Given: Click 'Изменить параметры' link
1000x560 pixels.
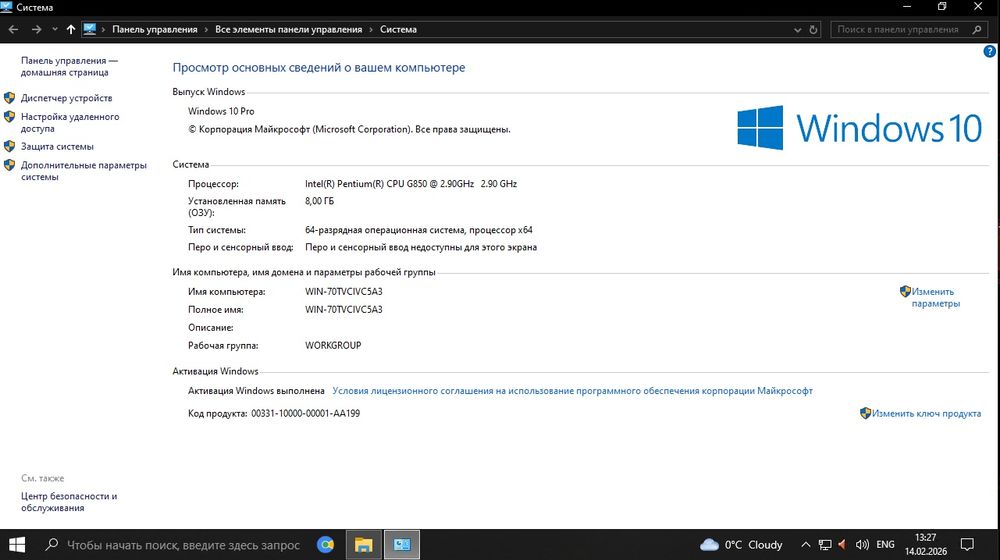Looking at the screenshot, I should 936,297.
